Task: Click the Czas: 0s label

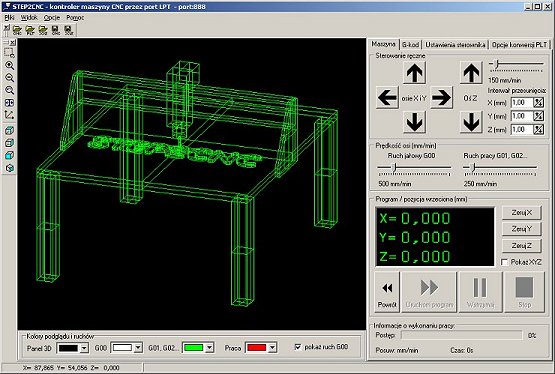Action: pos(462,350)
